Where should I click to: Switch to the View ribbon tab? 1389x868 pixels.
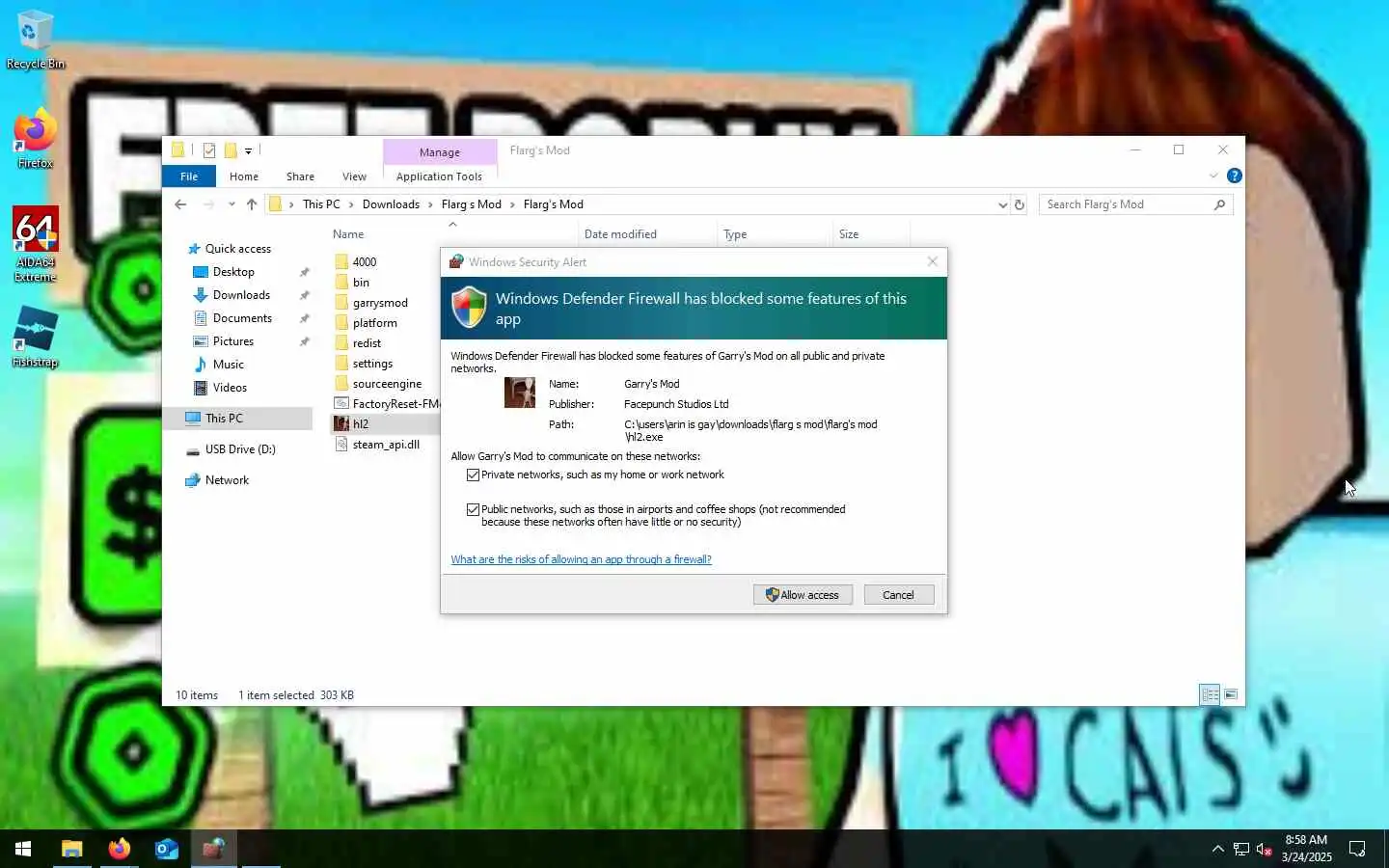pyautogui.click(x=354, y=176)
